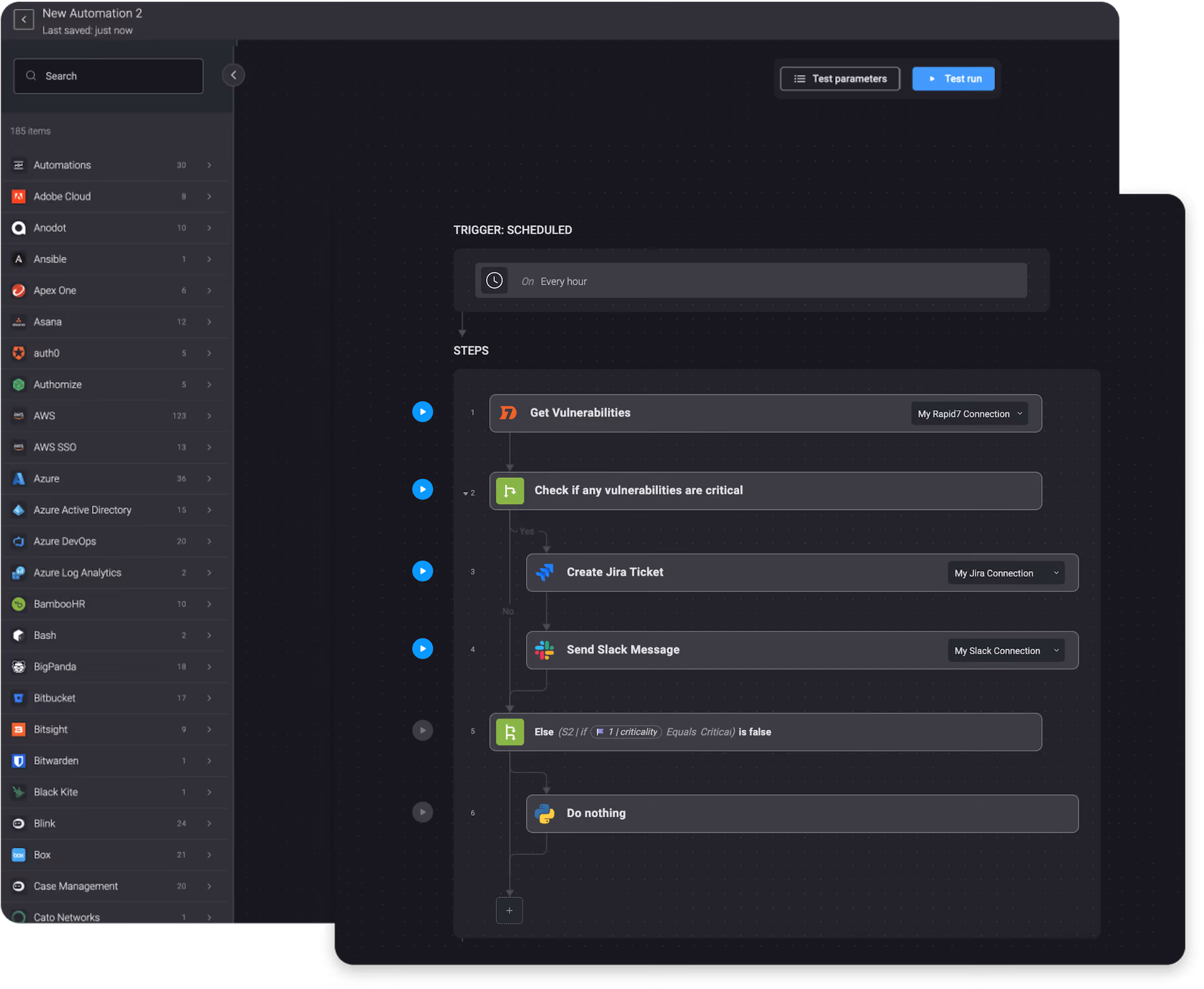
Task: Open Test parameters
Action: pos(840,79)
